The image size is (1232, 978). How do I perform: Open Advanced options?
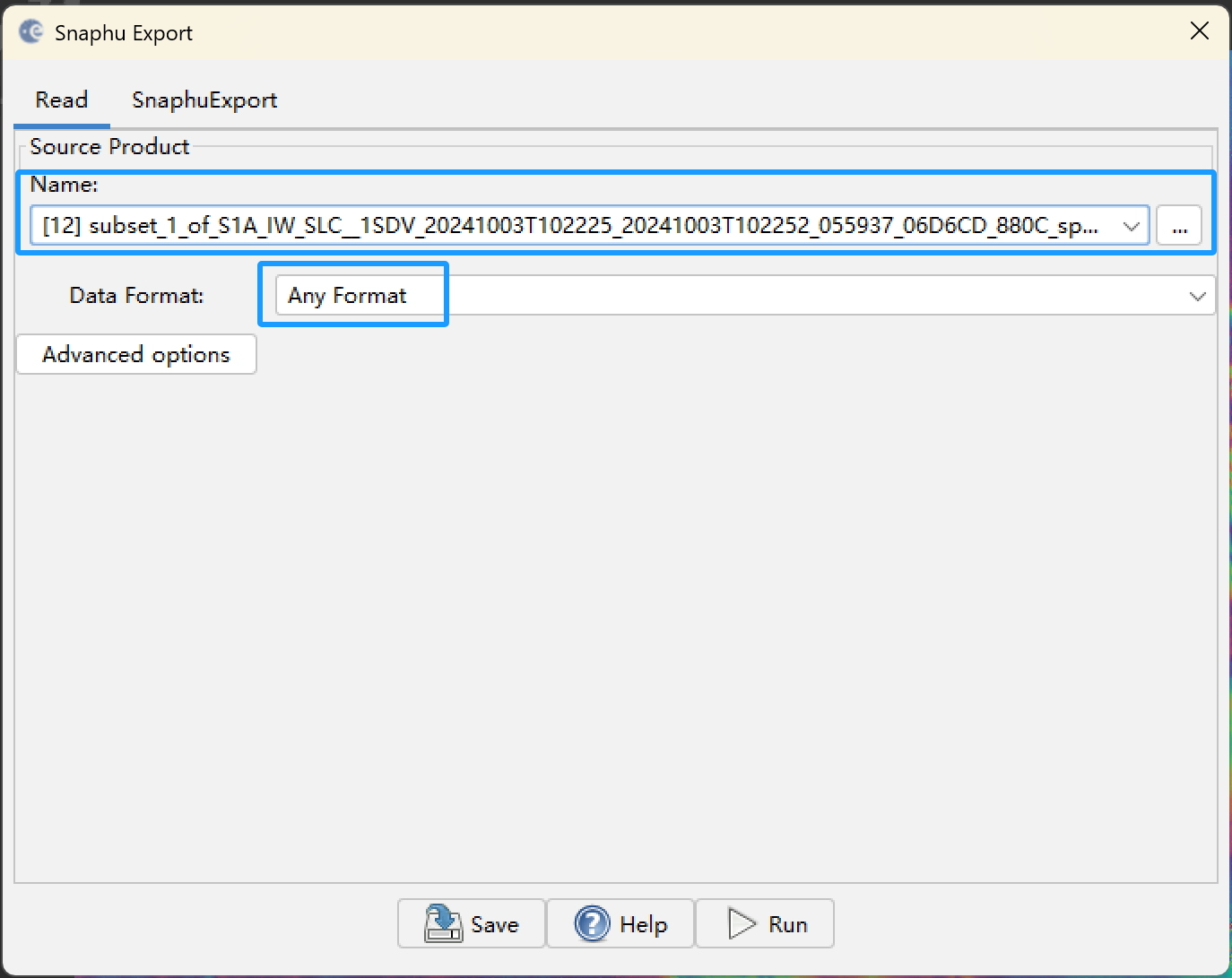point(136,354)
